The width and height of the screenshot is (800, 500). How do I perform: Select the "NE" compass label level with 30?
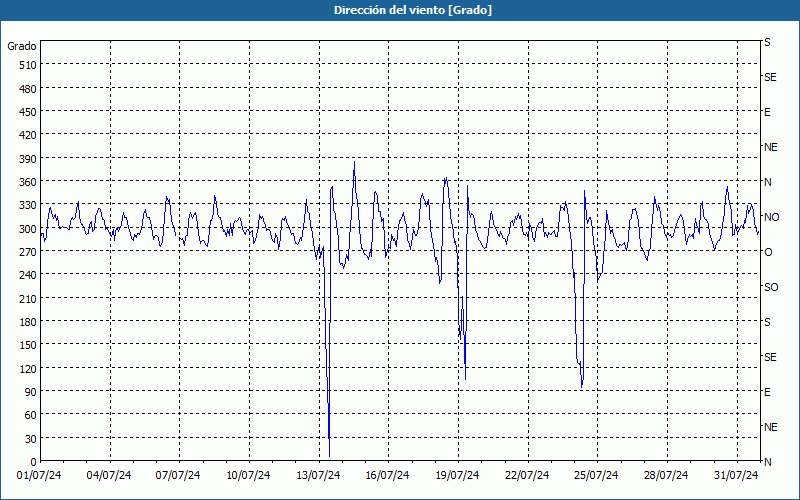771,427
